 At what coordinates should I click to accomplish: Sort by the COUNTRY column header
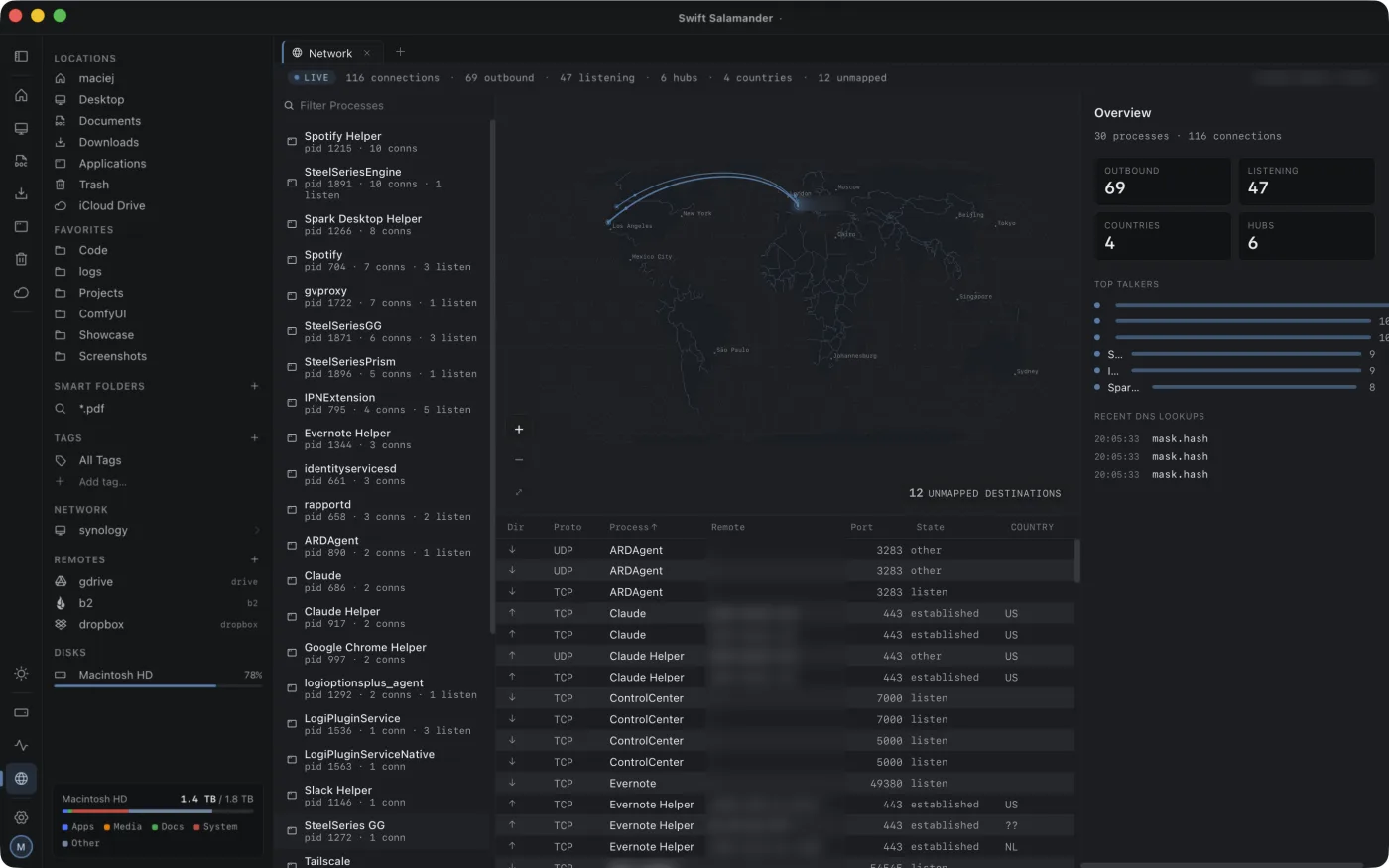pos(1032,527)
